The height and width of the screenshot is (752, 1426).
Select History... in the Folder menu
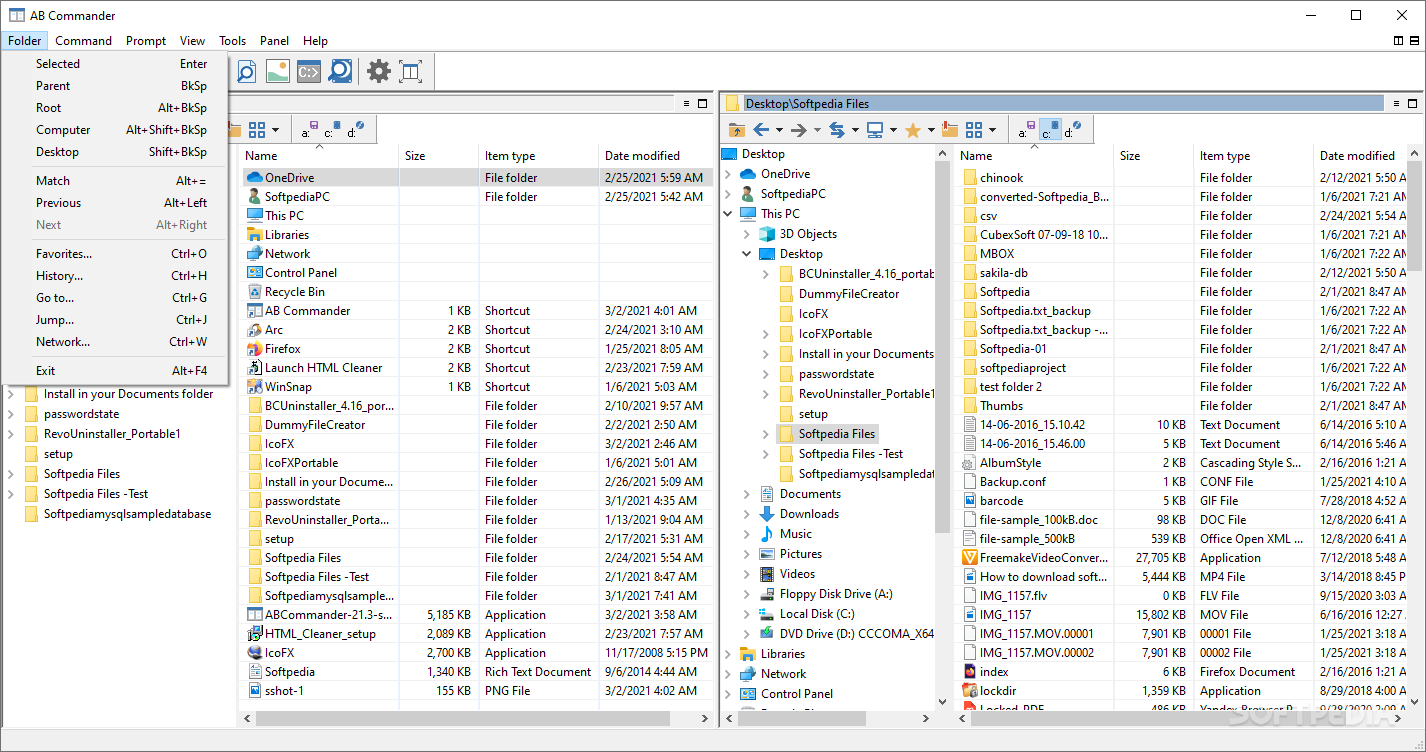point(115,276)
